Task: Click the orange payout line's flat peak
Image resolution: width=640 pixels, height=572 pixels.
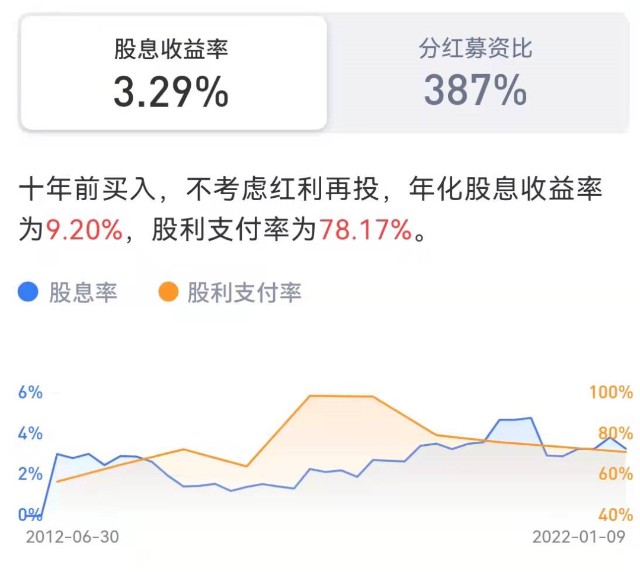Action: 340,396
